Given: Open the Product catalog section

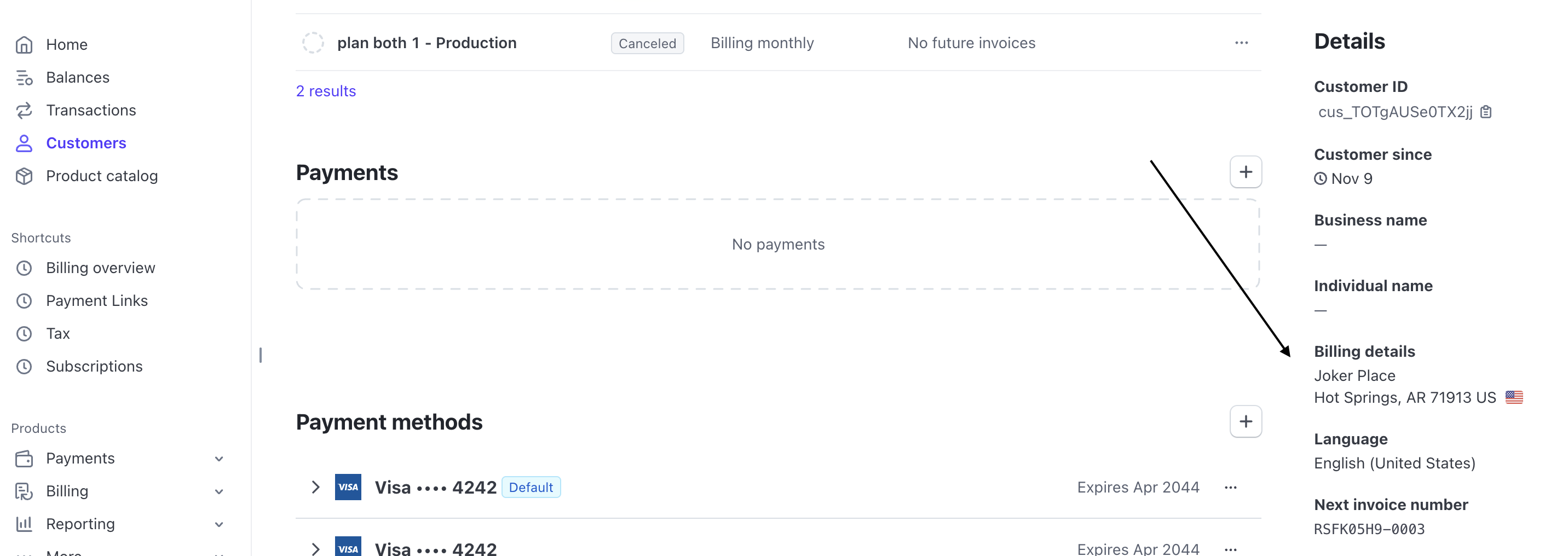Looking at the screenshot, I should 101,176.
